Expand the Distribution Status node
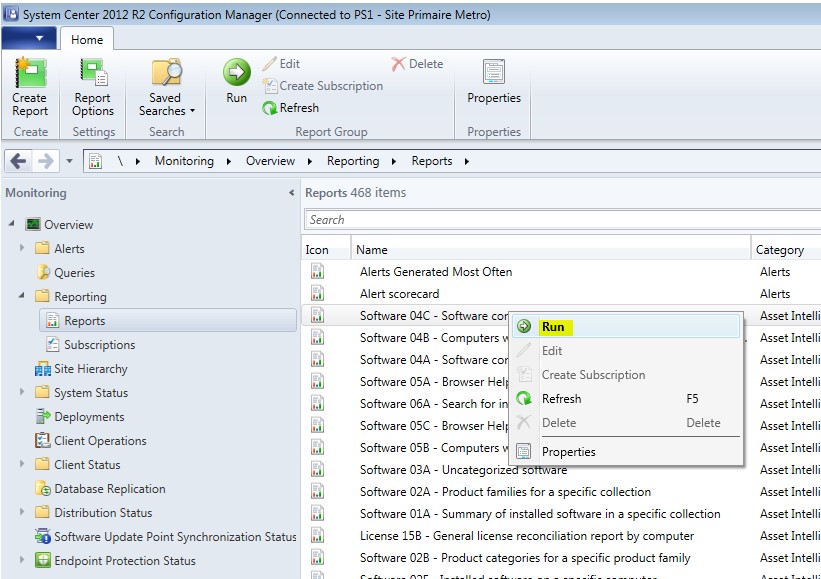 click(x=22, y=512)
